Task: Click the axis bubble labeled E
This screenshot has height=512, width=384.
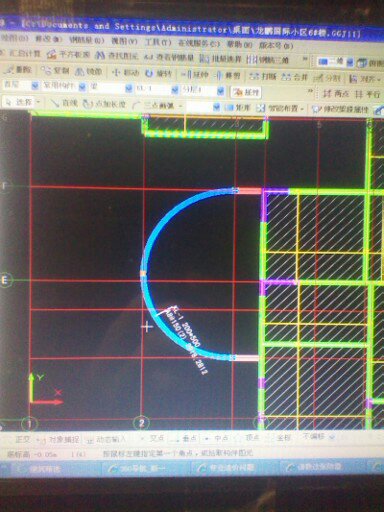Action: pyautogui.click(x=5, y=280)
